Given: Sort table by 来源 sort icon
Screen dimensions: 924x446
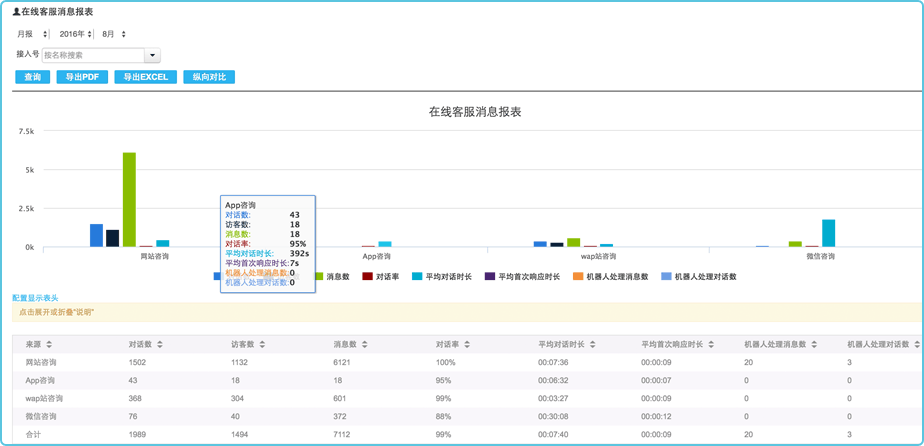Looking at the screenshot, I should click(x=50, y=344).
